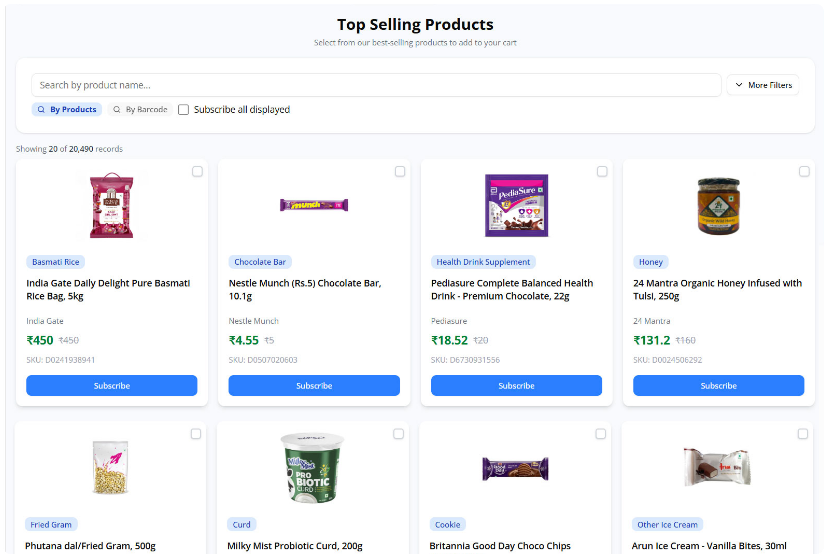Click the Pediasure health drink product image
This screenshot has width=828, height=560.
coord(516,205)
